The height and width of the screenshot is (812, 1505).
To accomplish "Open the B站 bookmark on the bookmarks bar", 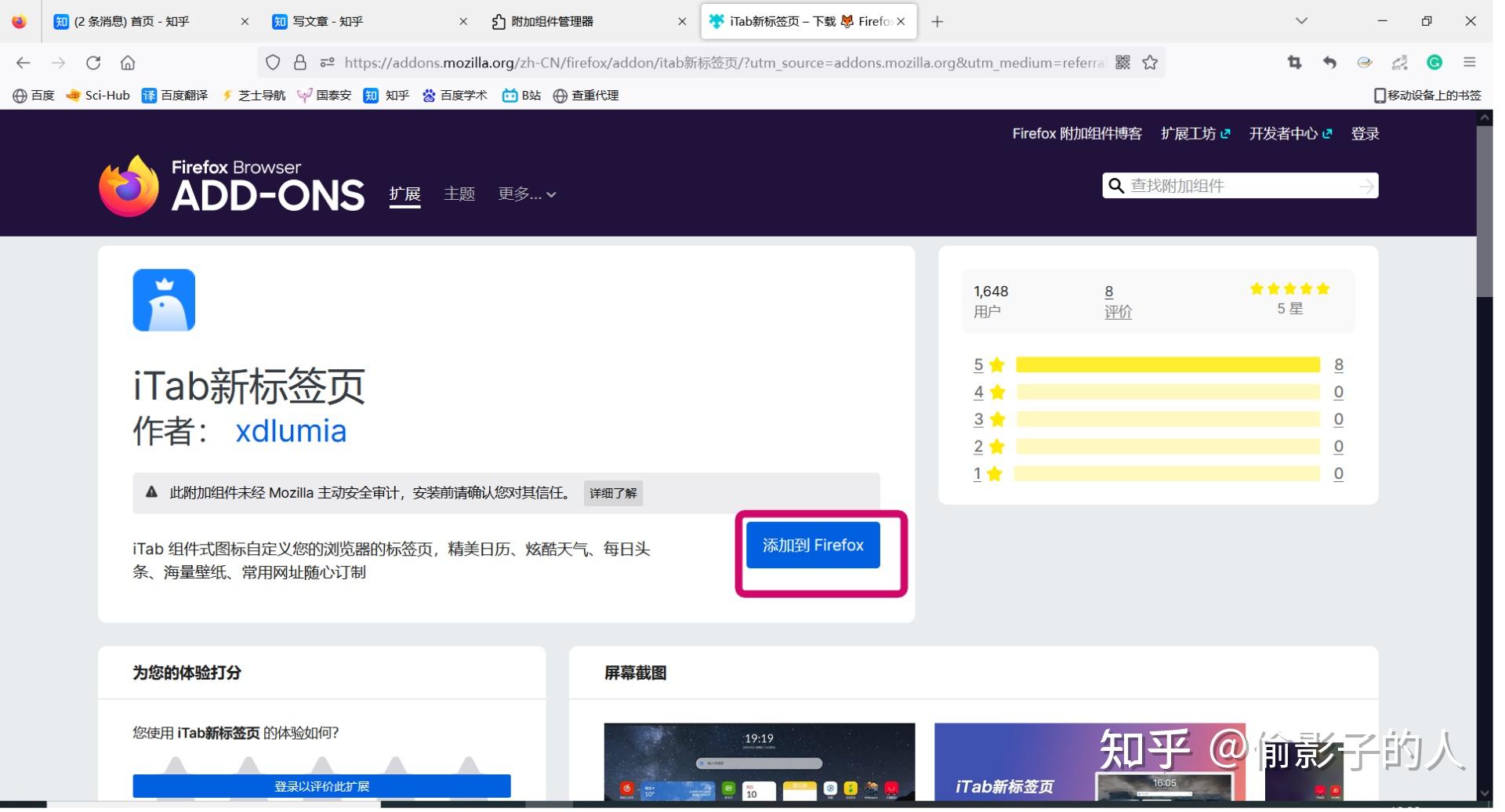I will tap(521, 95).
